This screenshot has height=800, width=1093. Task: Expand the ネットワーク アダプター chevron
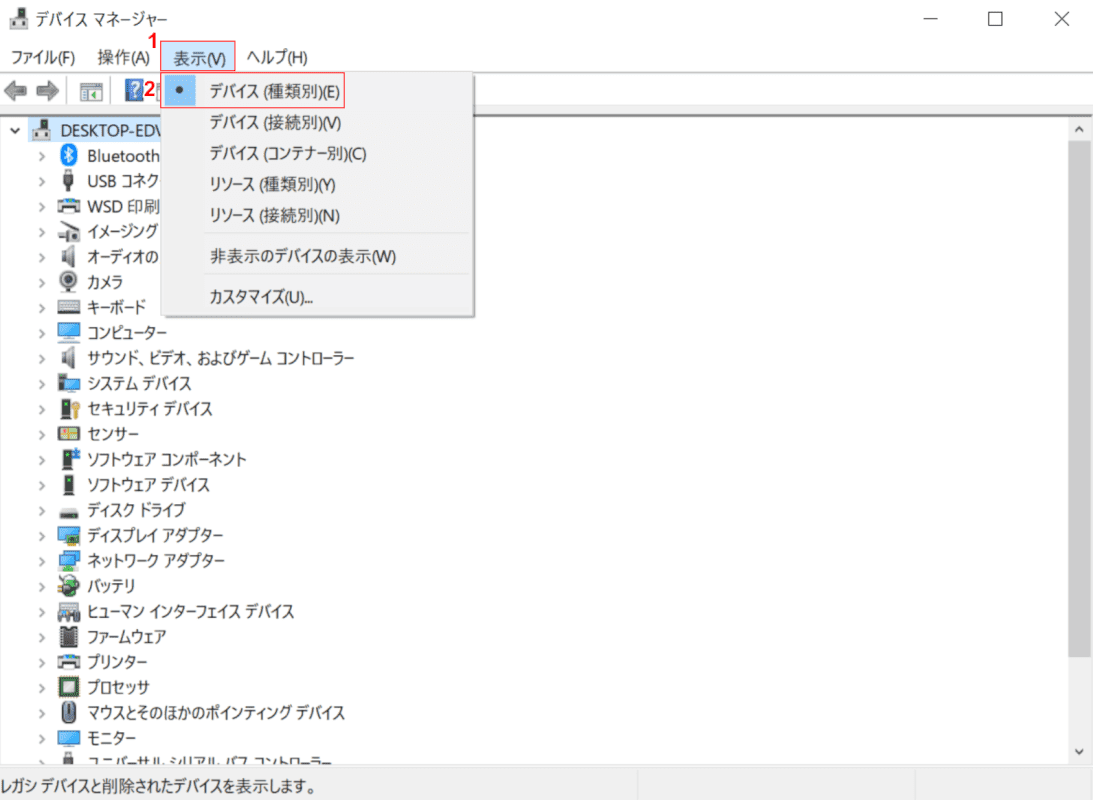click(x=42, y=561)
